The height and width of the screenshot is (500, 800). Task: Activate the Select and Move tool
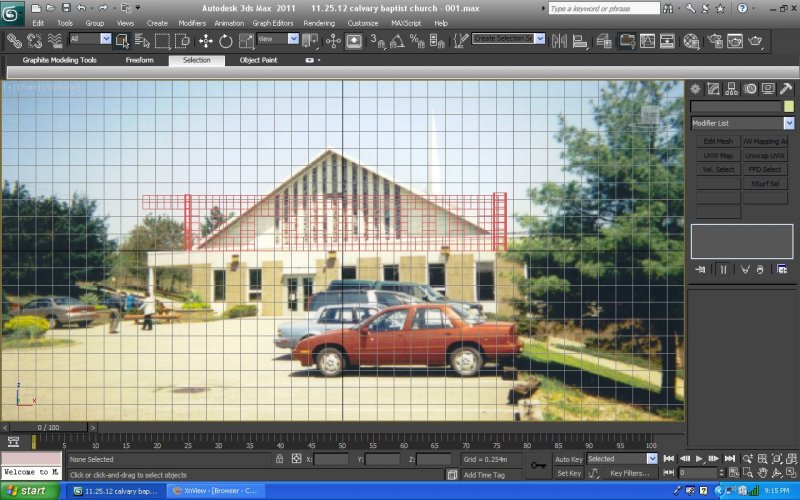tap(206, 41)
